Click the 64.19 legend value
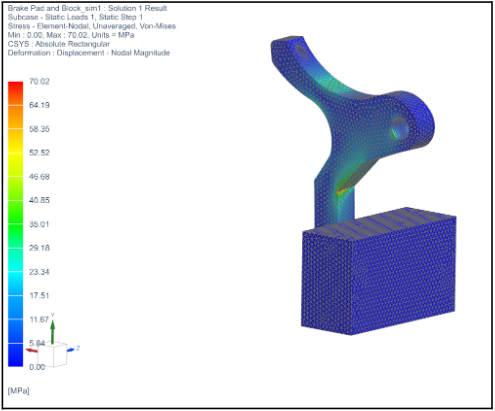 click(39, 105)
